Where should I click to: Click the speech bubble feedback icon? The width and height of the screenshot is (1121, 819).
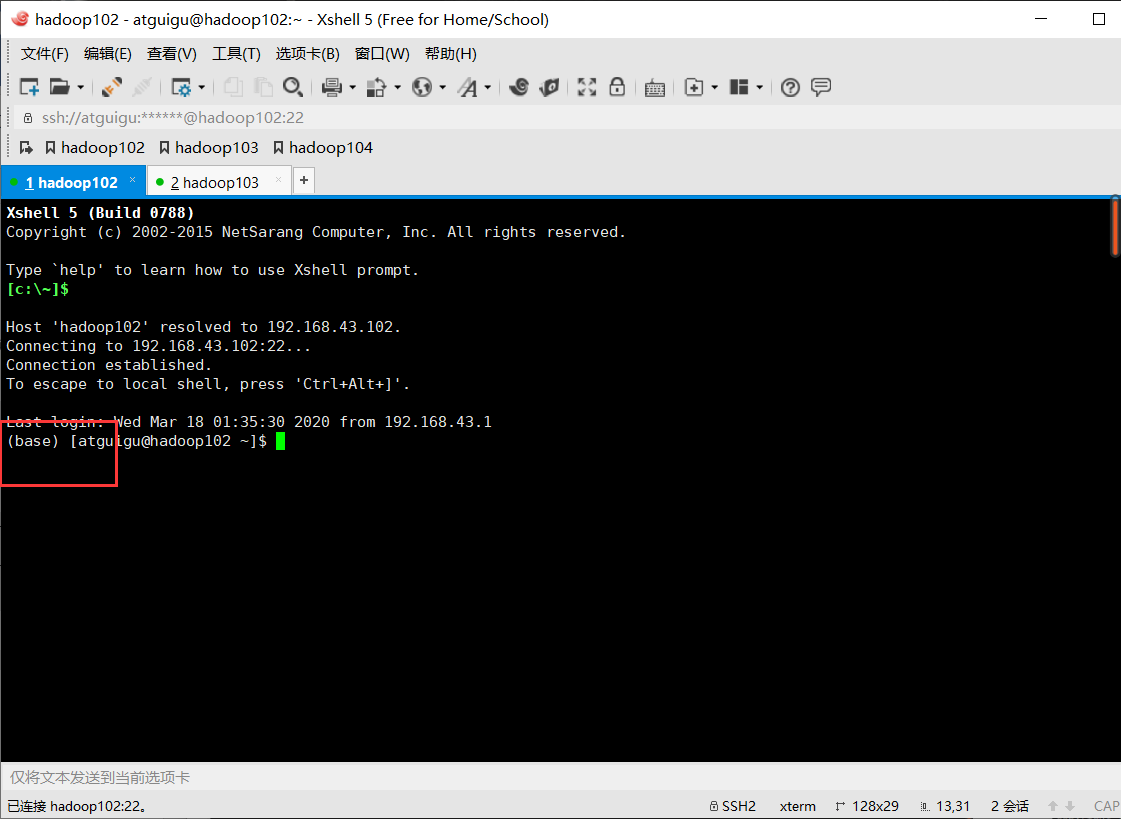(821, 87)
